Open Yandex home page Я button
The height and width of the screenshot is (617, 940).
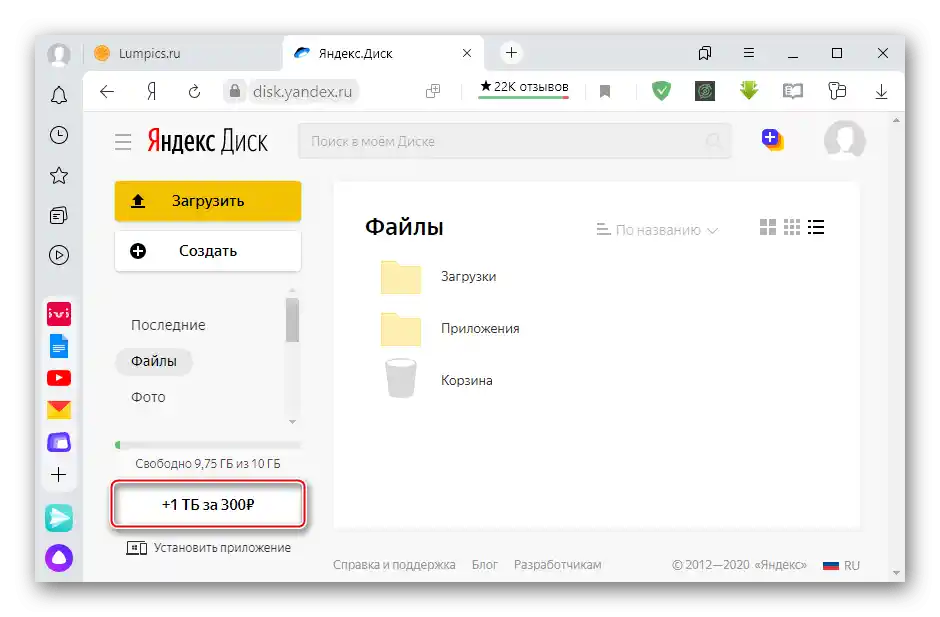tap(152, 92)
